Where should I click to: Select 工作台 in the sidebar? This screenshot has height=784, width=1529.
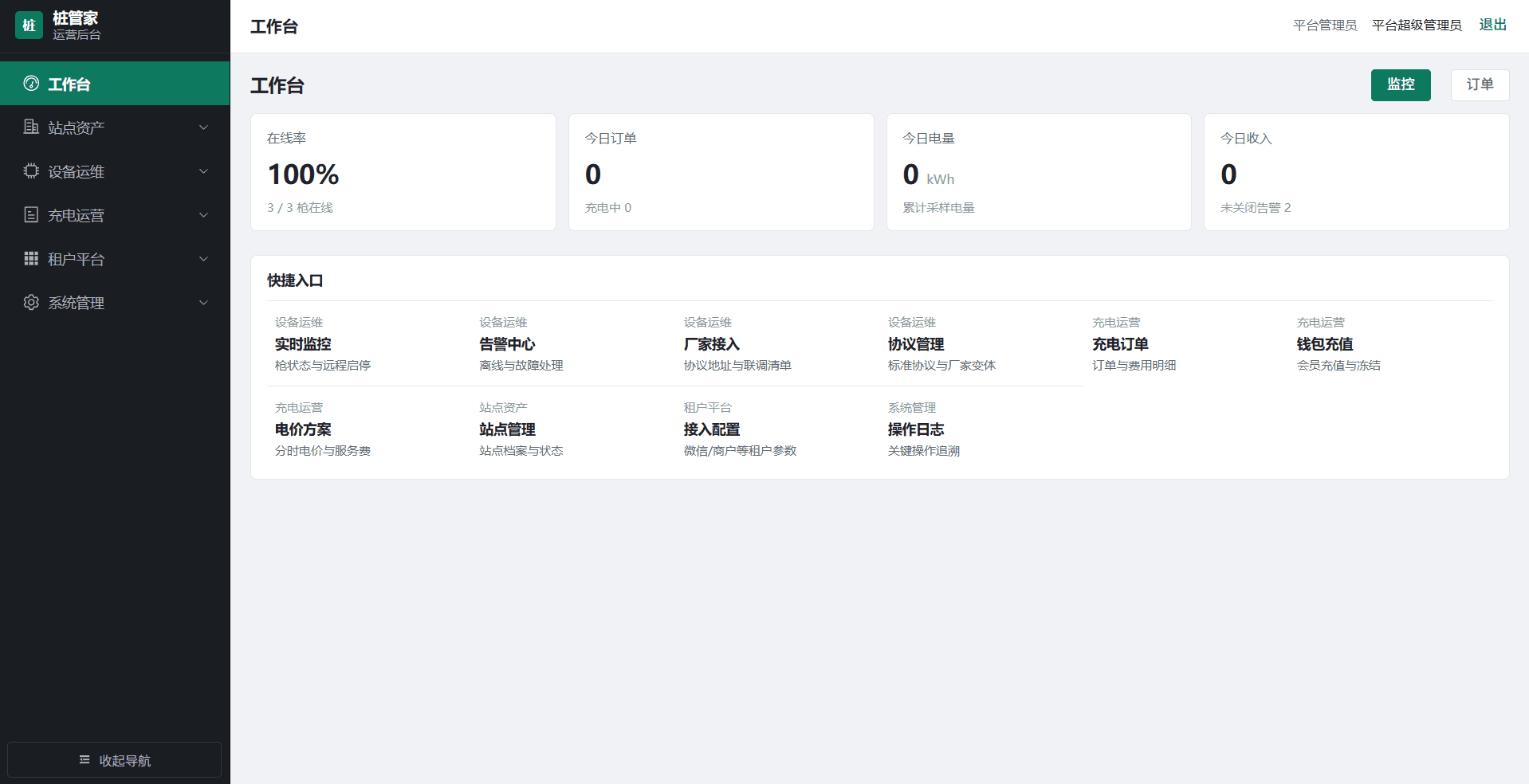[x=115, y=84]
